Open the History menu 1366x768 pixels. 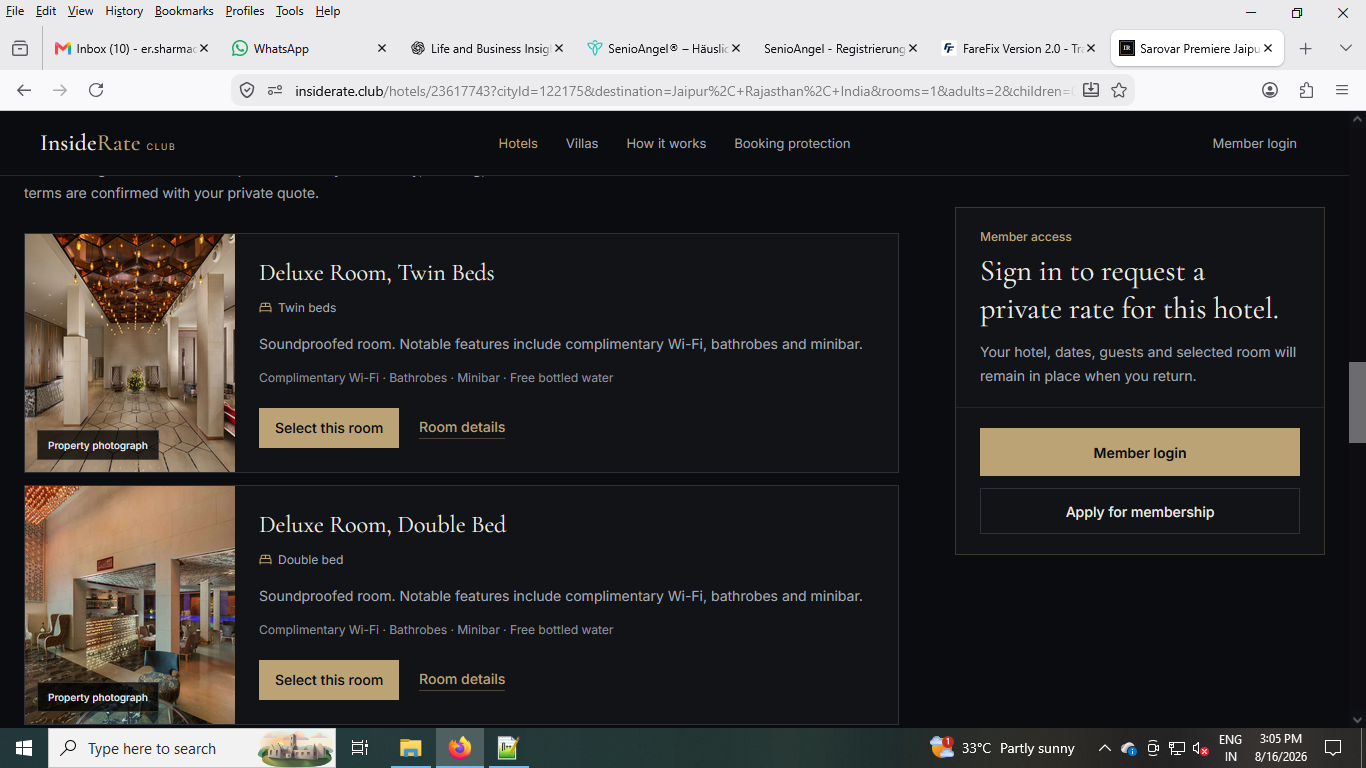point(124,11)
